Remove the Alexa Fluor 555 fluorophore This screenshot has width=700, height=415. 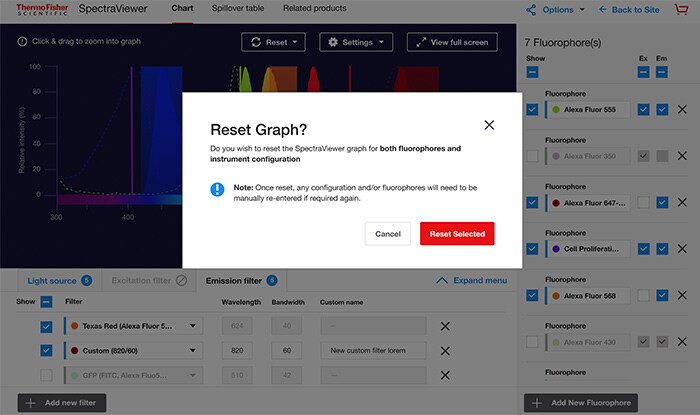click(682, 109)
